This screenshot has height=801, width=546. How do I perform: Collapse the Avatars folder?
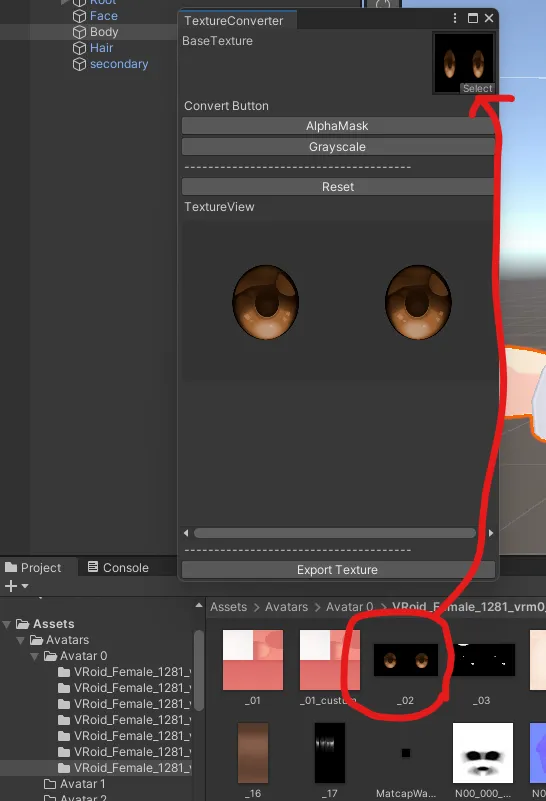click(x=20, y=640)
